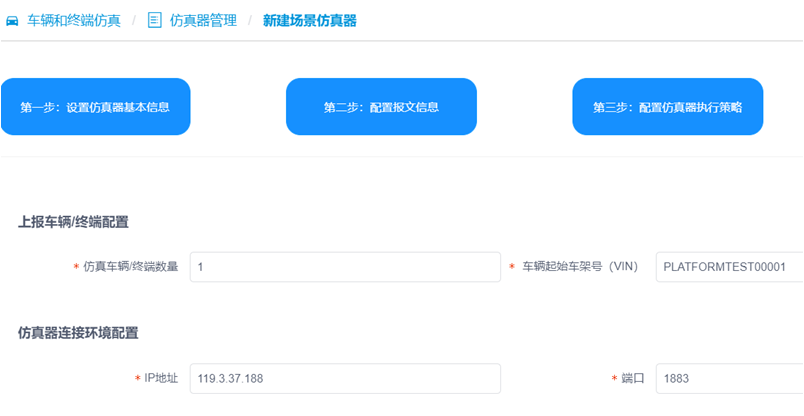Click the IP地址 field showing 119.3.37.188
This screenshot has height=416, width=804.
344,379
